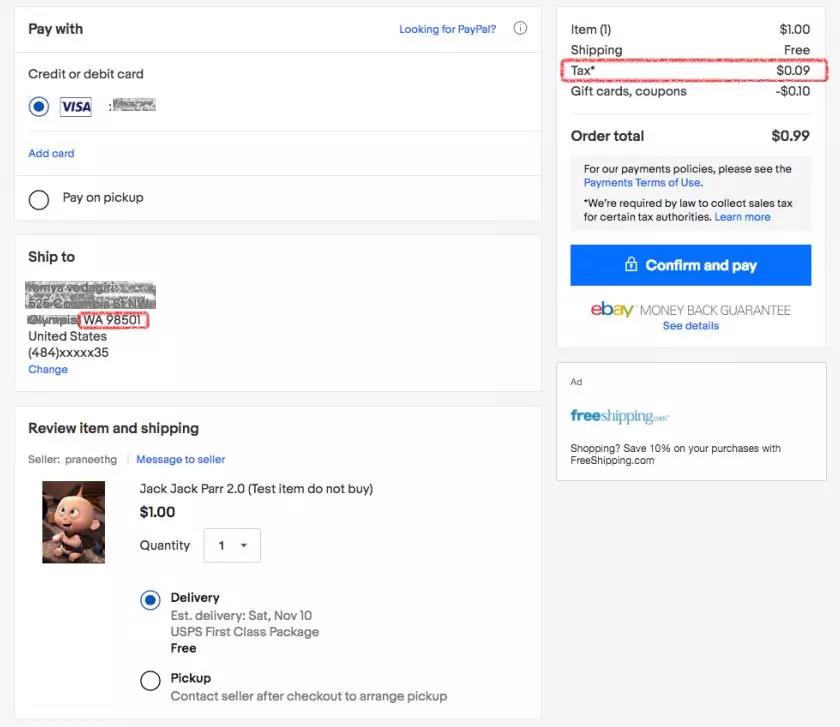Click the phone number (484)xxxxx35
Image resolution: width=840 pixels, height=727 pixels.
click(x=68, y=353)
